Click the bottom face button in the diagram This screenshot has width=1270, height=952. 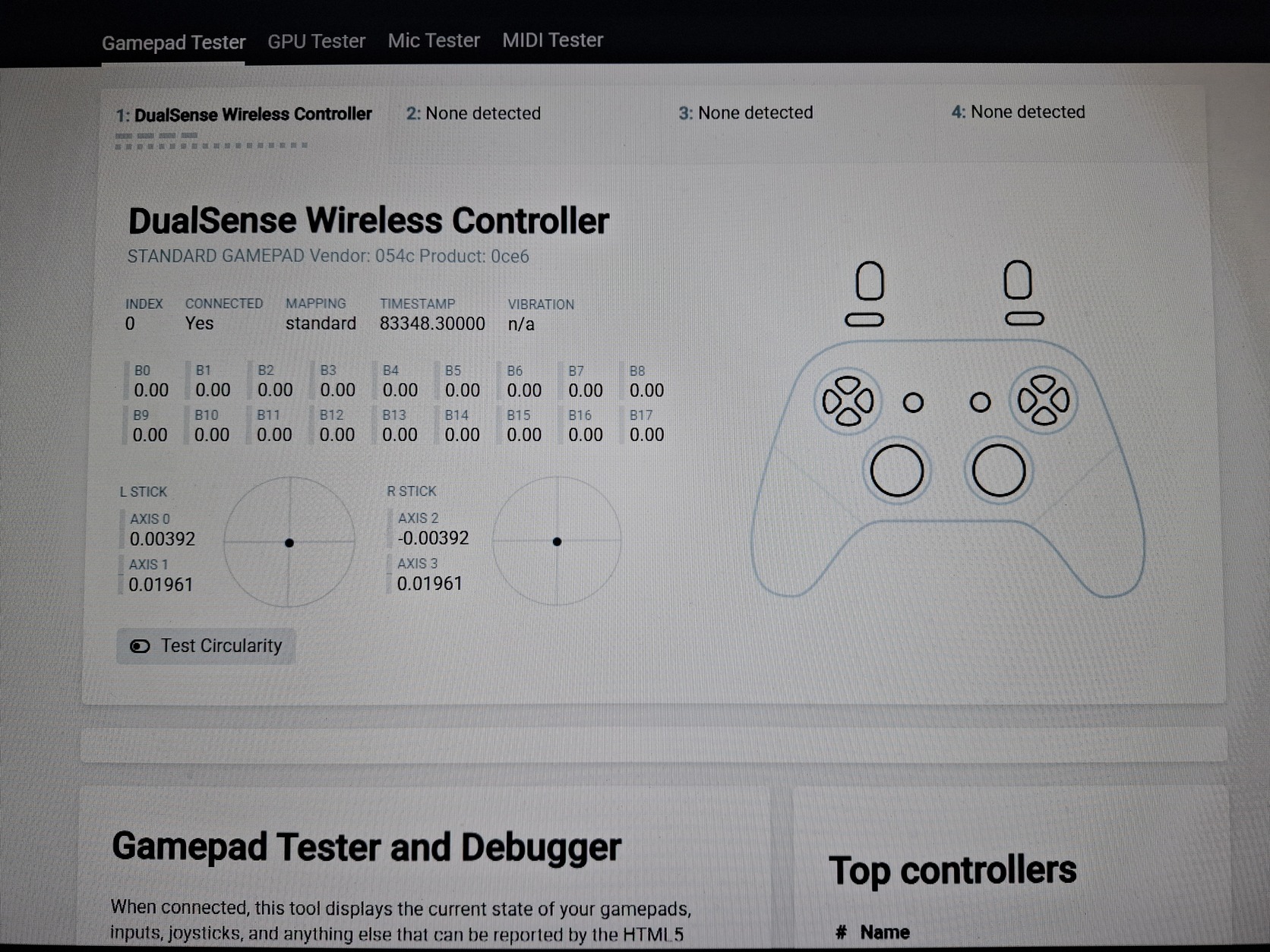click(x=1044, y=415)
